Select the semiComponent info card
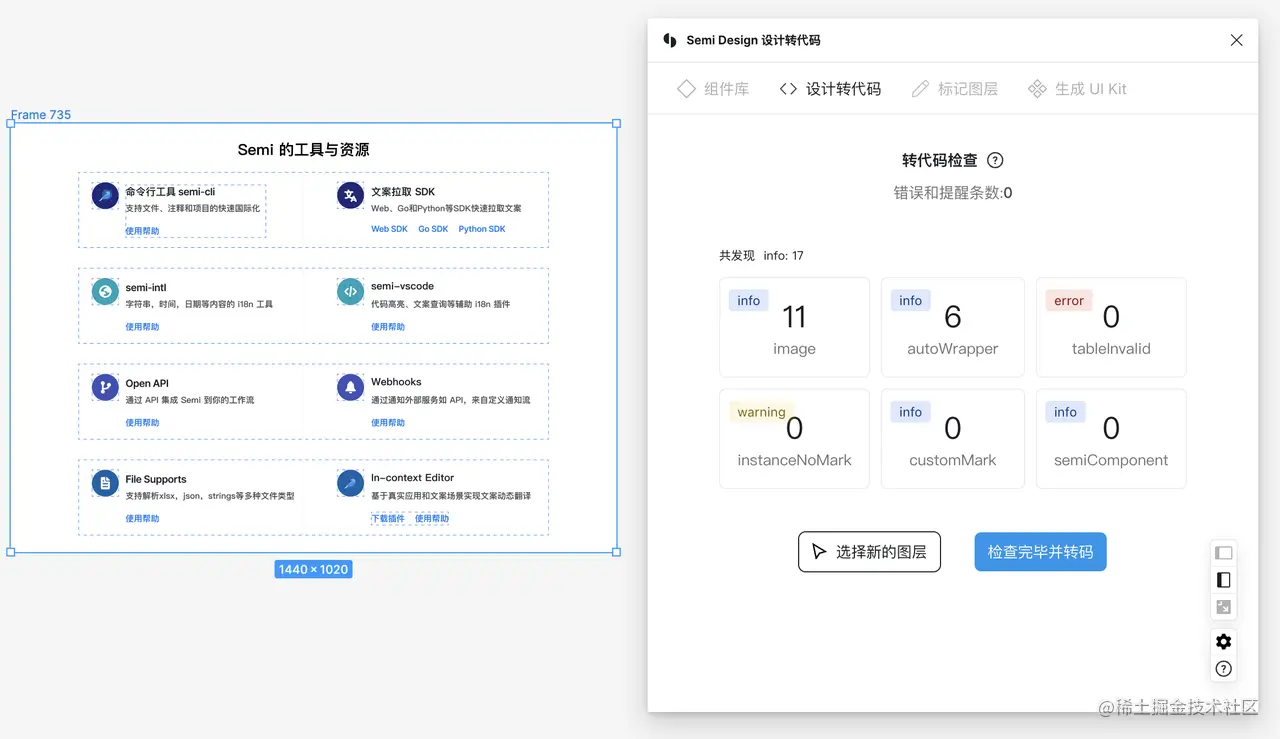The image size is (1280, 739). (1111, 439)
